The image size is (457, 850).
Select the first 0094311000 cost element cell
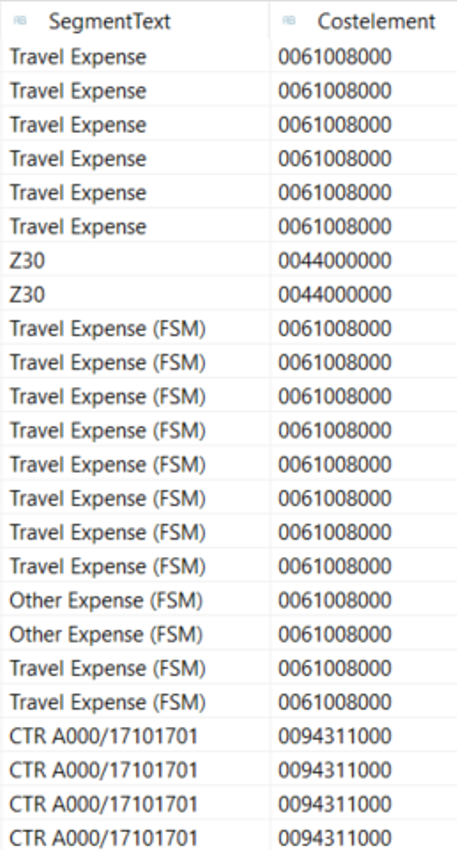[x=363, y=736]
